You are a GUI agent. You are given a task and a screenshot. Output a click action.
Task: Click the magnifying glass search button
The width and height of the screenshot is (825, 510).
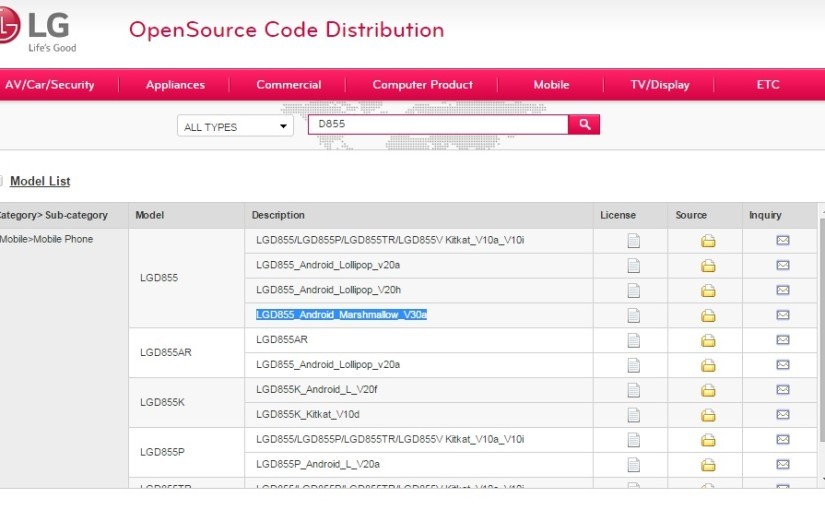coord(584,125)
